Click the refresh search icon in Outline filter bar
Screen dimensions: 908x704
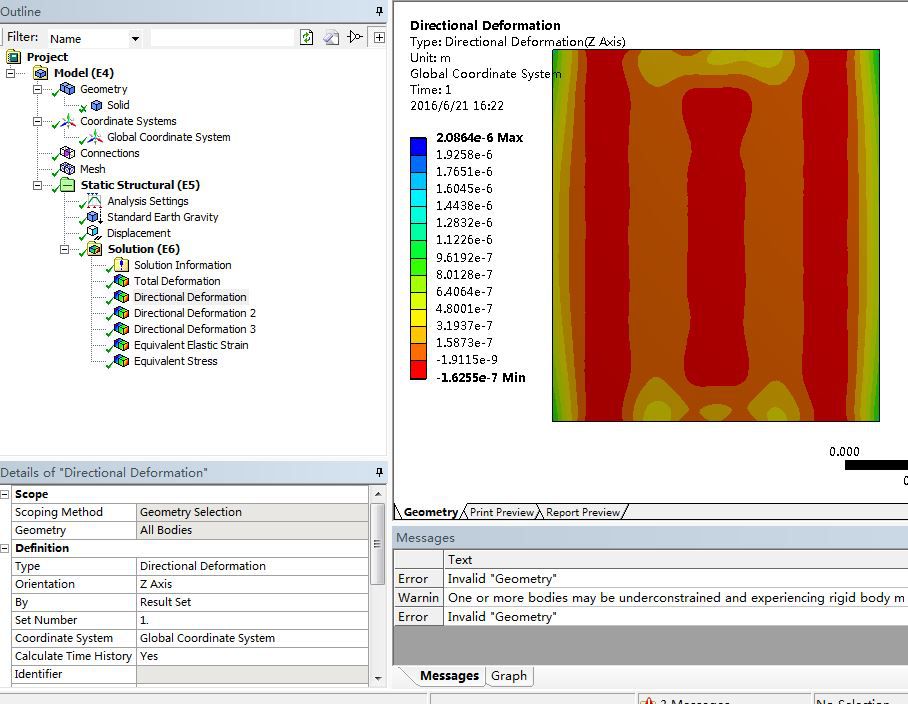click(x=306, y=38)
